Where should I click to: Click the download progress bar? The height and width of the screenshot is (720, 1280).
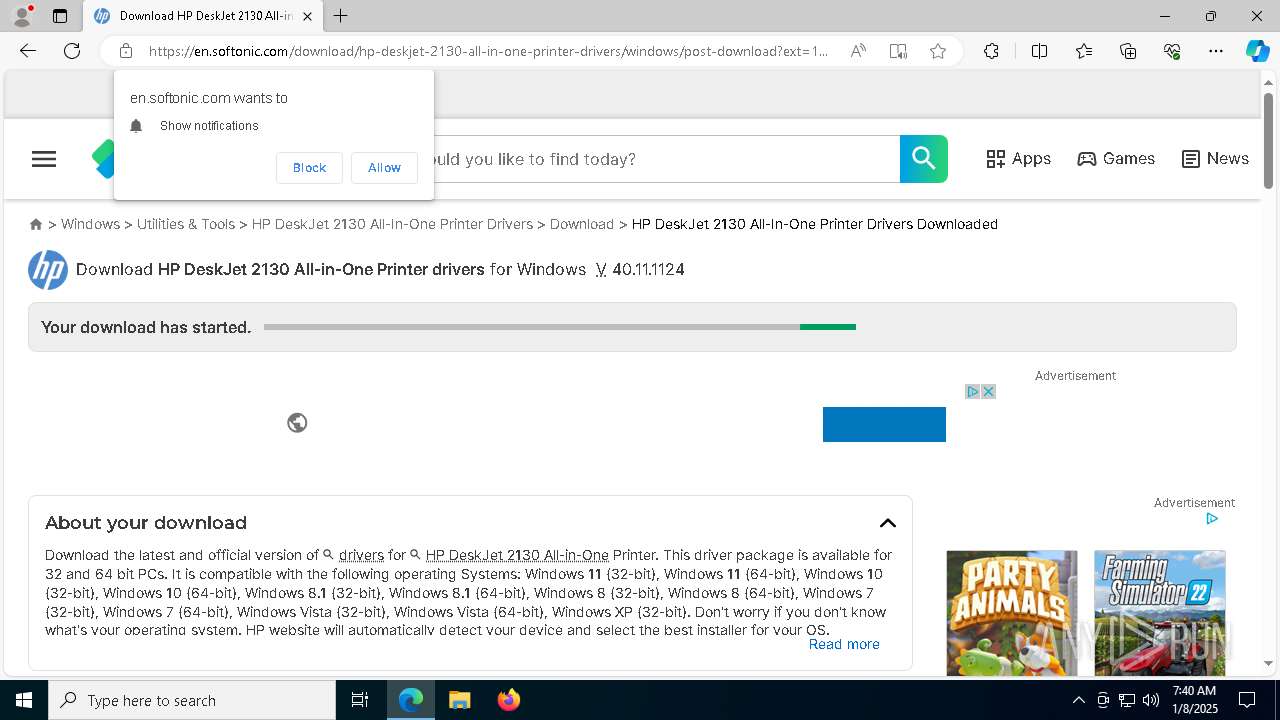point(560,327)
